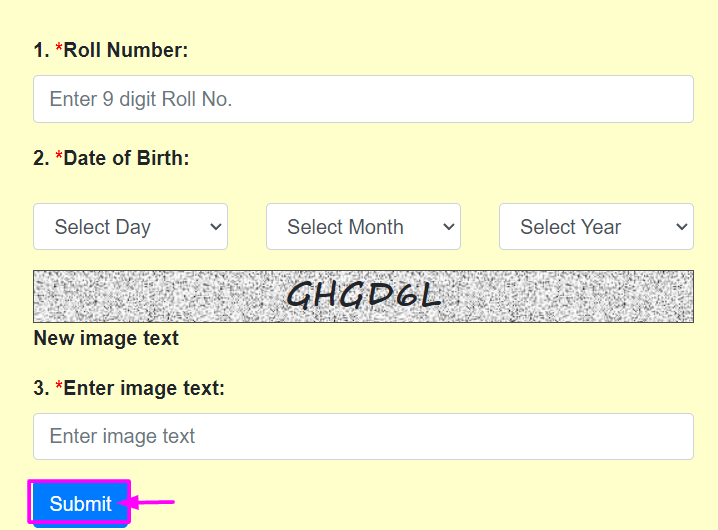This screenshot has width=718, height=530.
Task: Open the Select Year dropdown
Action: tap(596, 227)
